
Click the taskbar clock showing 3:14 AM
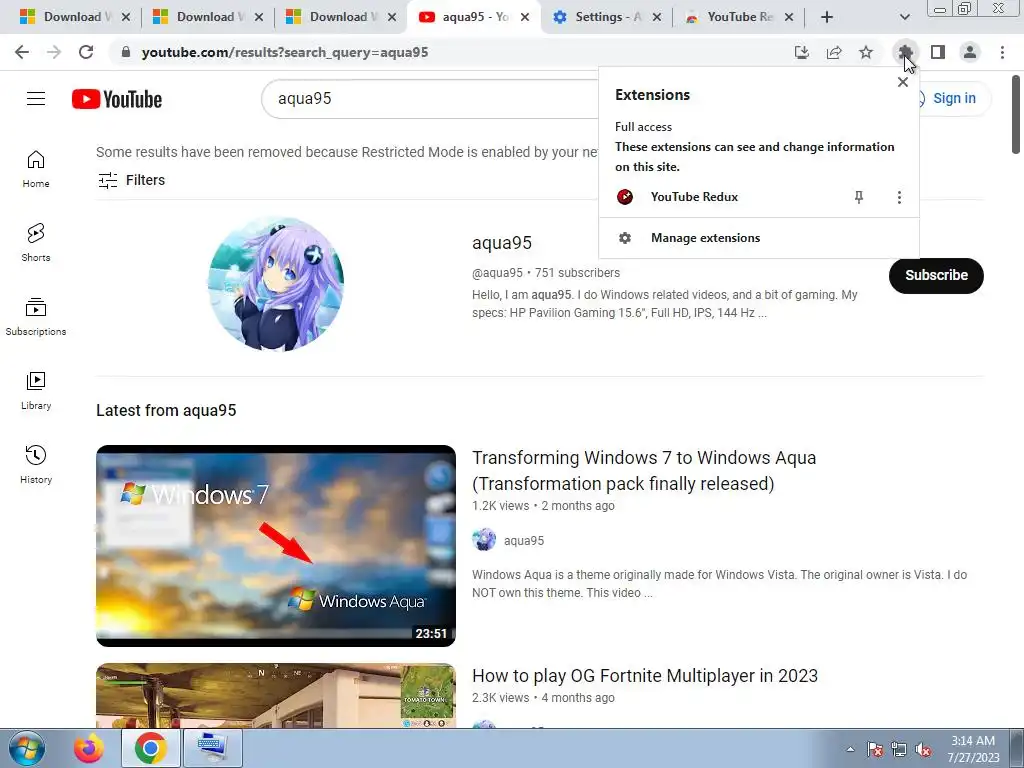point(973,749)
